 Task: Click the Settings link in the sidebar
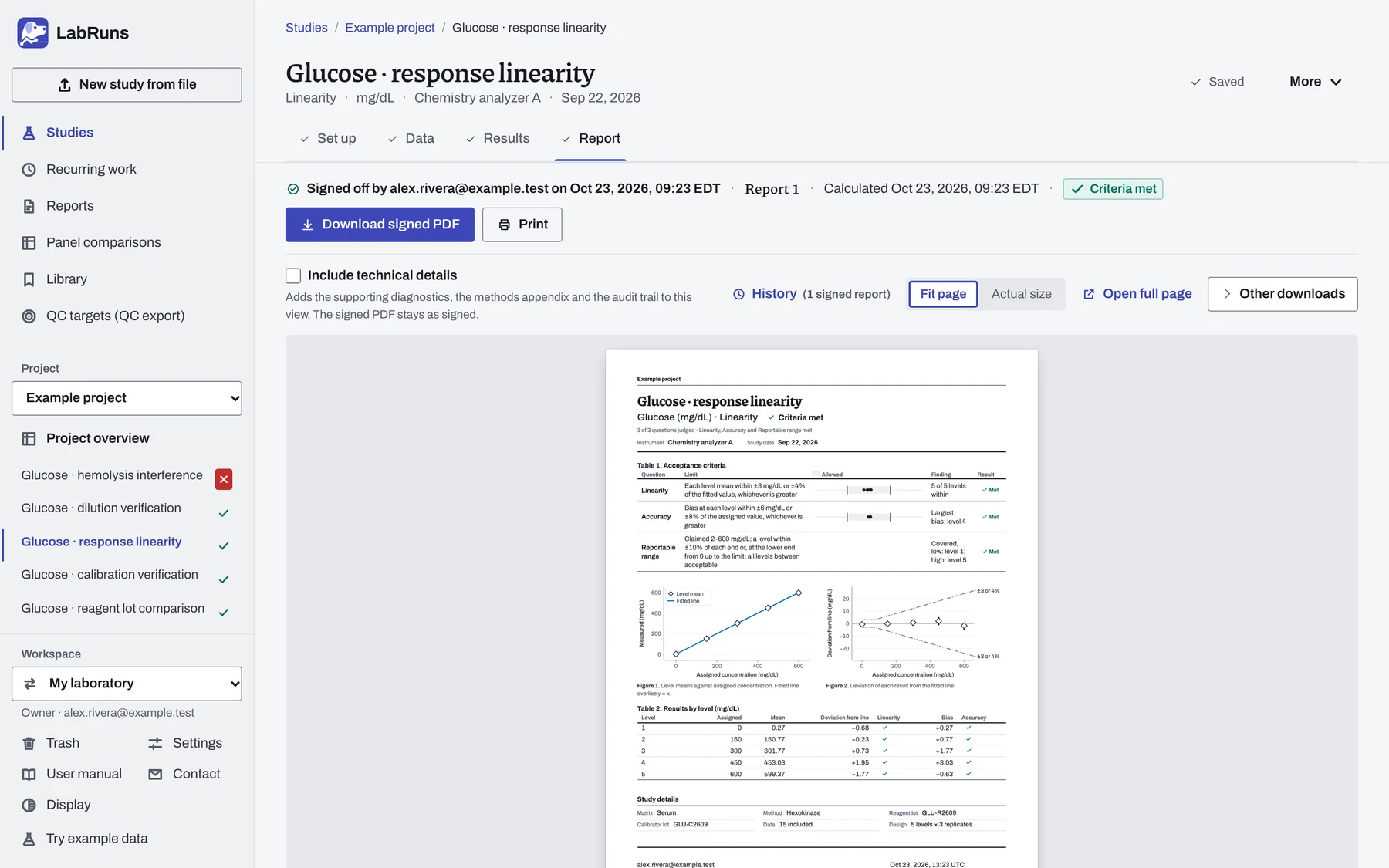(185, 744)
